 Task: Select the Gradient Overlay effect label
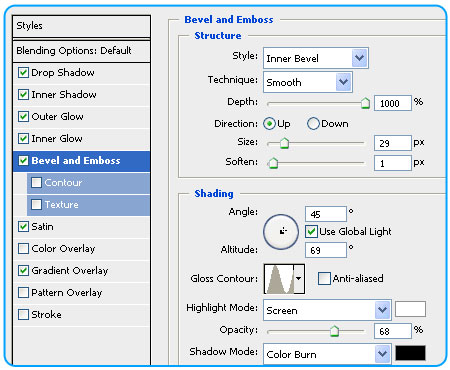(70, 270)
